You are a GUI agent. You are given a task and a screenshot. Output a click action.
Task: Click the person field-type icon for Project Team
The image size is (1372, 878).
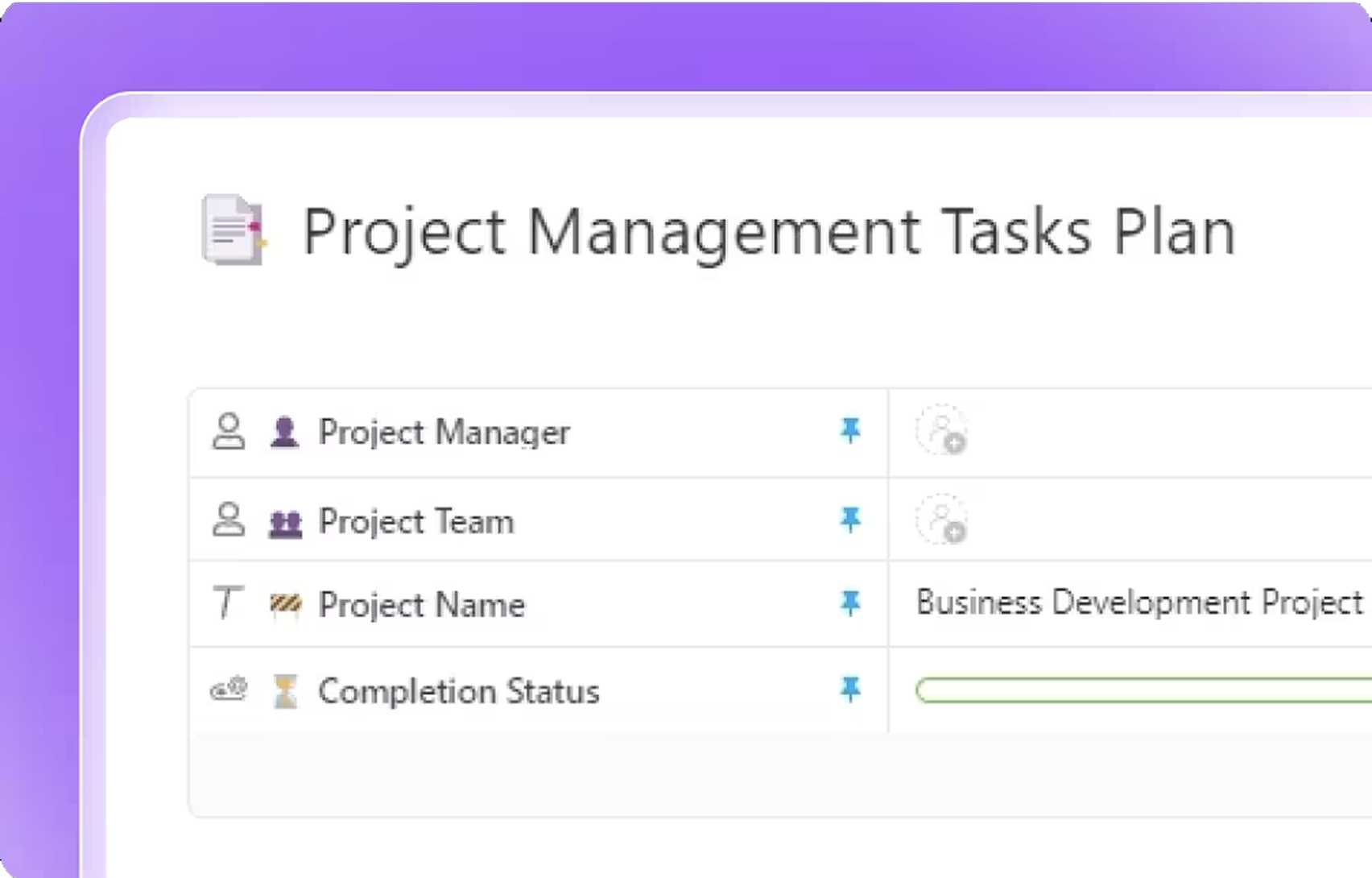pyautogui.click(x=229, y=520)
